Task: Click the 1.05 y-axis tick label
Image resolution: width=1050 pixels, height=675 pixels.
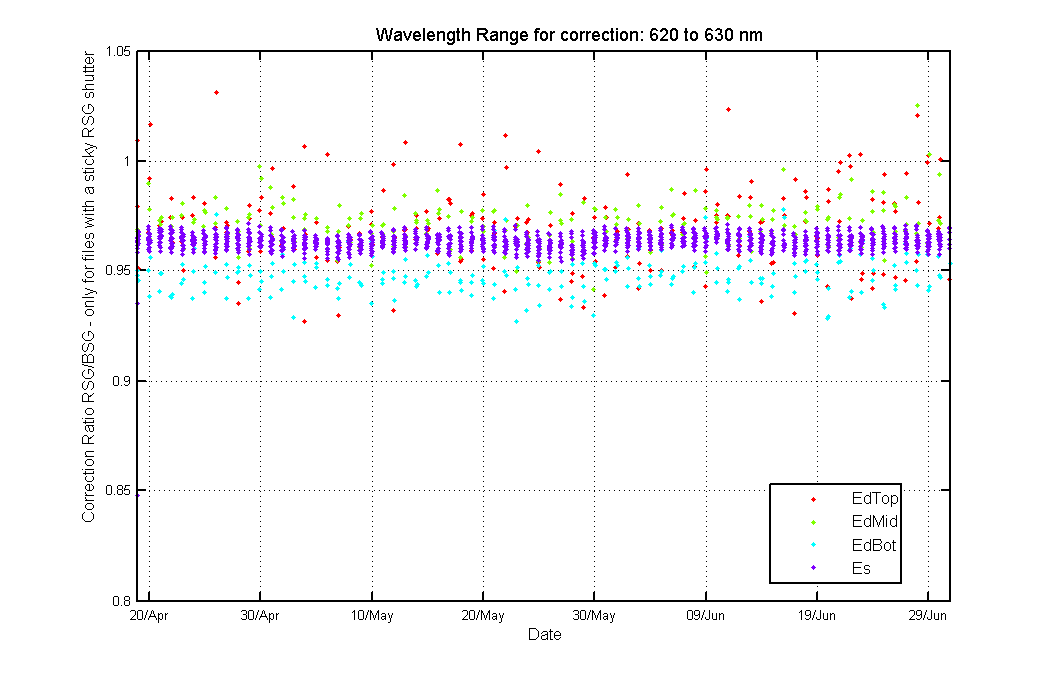Action: 119,52
